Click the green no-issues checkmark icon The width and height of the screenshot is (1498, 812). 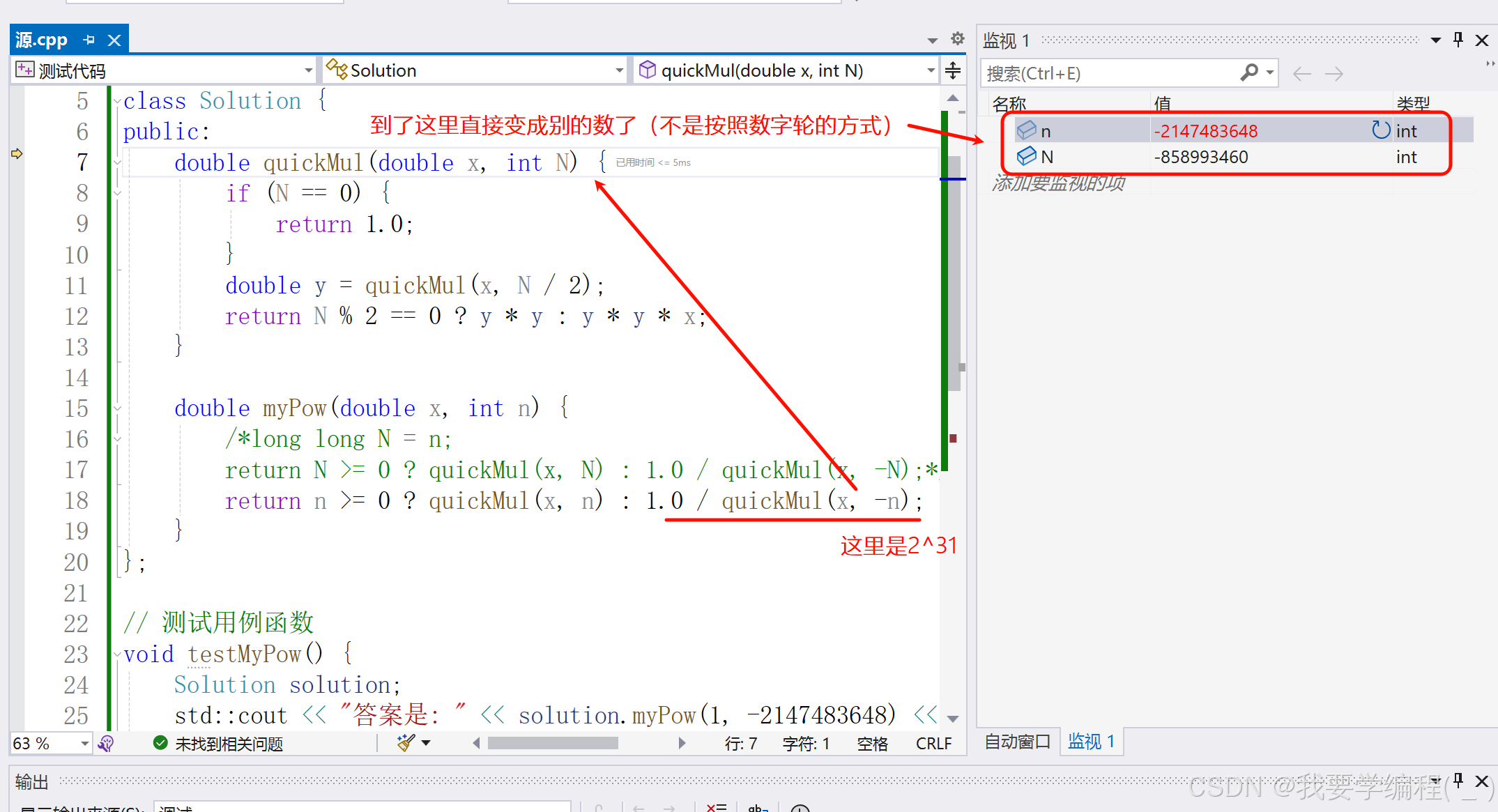(x=160, y=743)
